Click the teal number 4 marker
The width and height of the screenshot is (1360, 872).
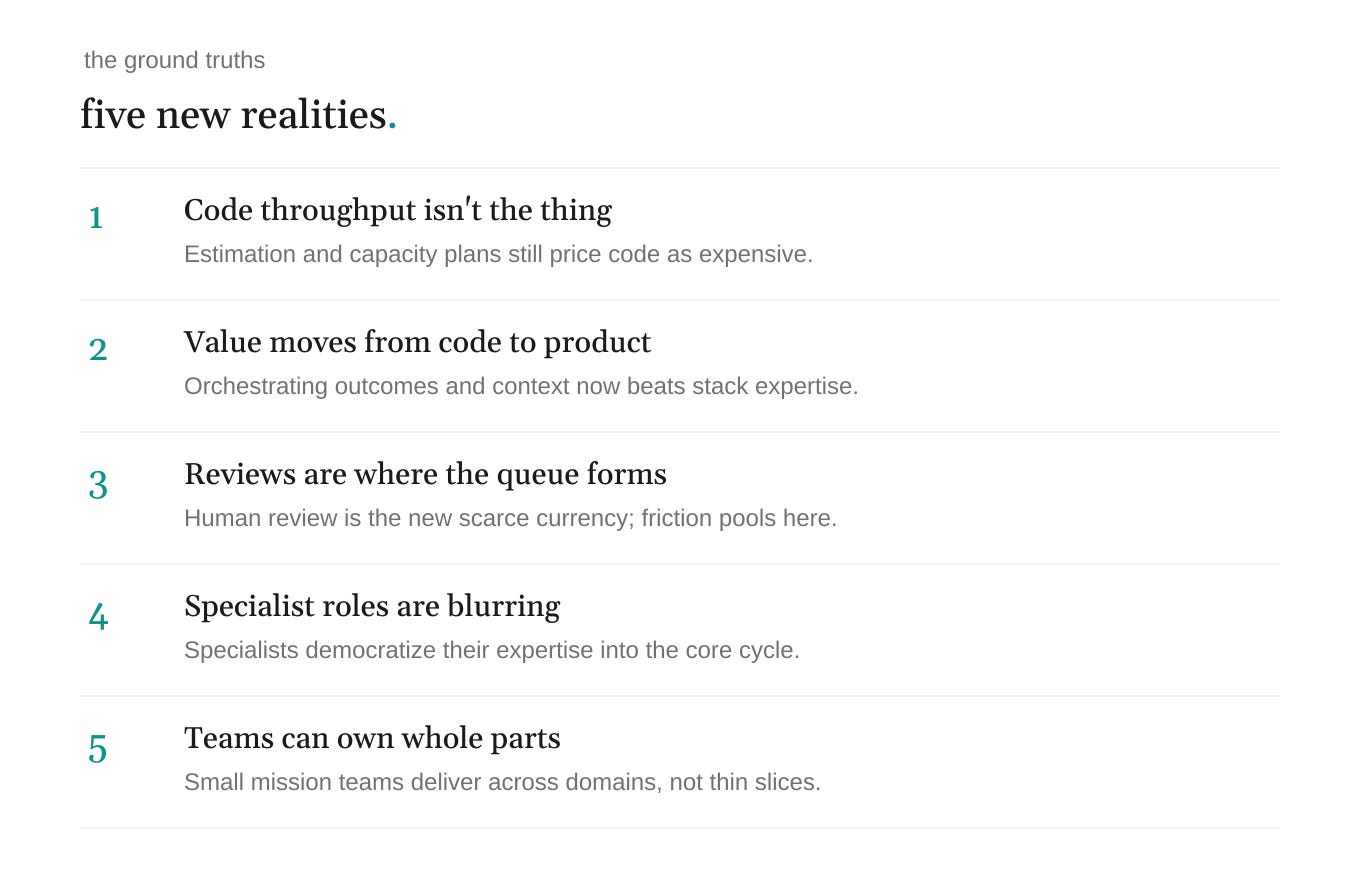point(98,617)
